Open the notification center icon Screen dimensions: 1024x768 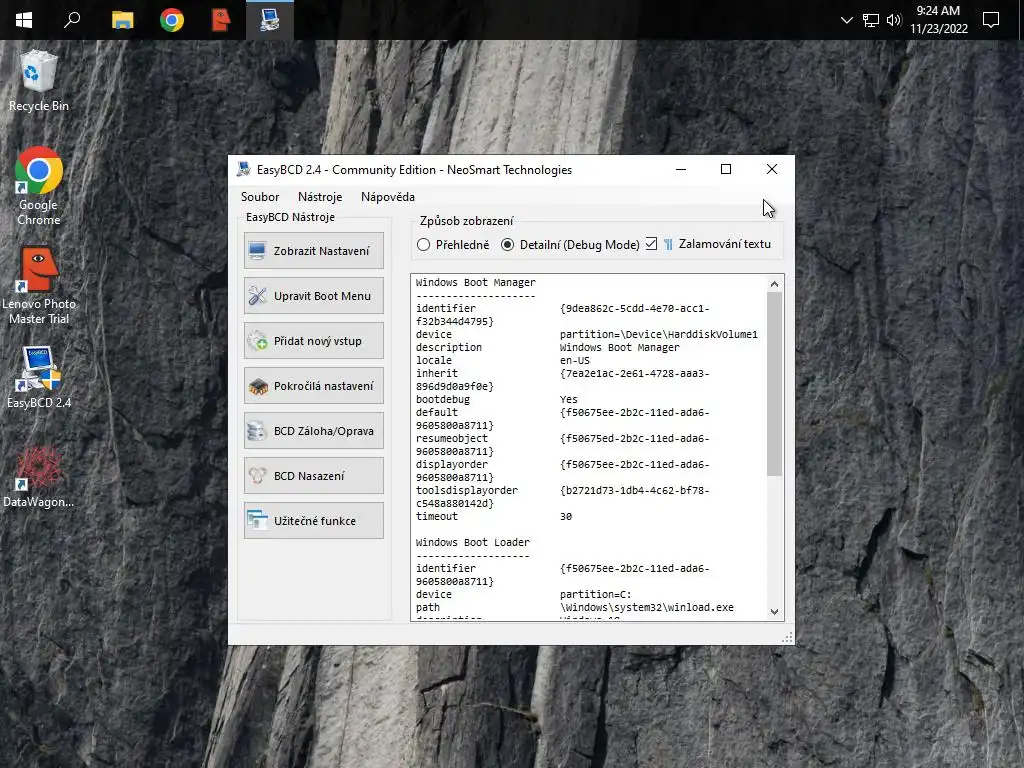click(991, 20)
